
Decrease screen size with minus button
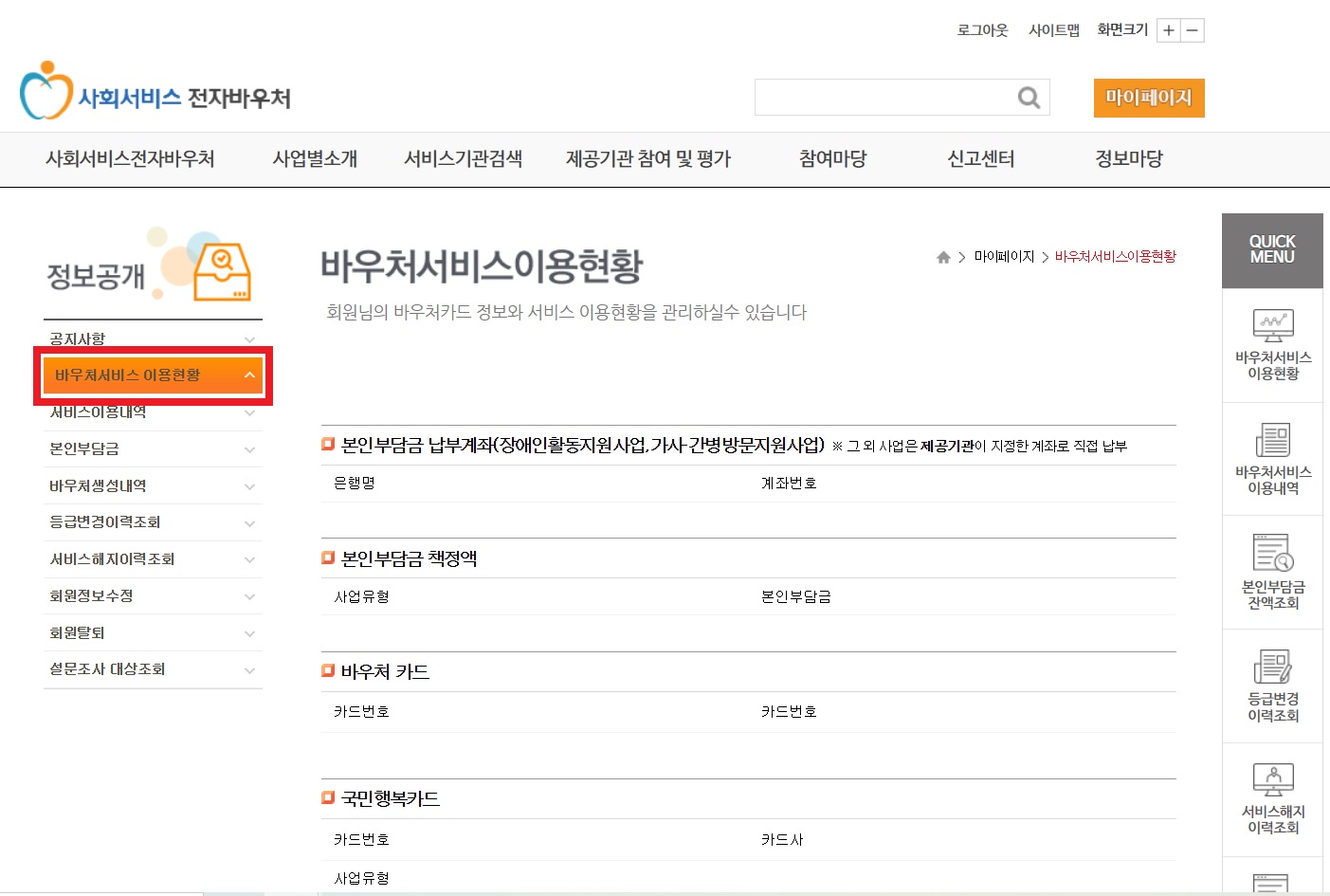[1193, 30]
